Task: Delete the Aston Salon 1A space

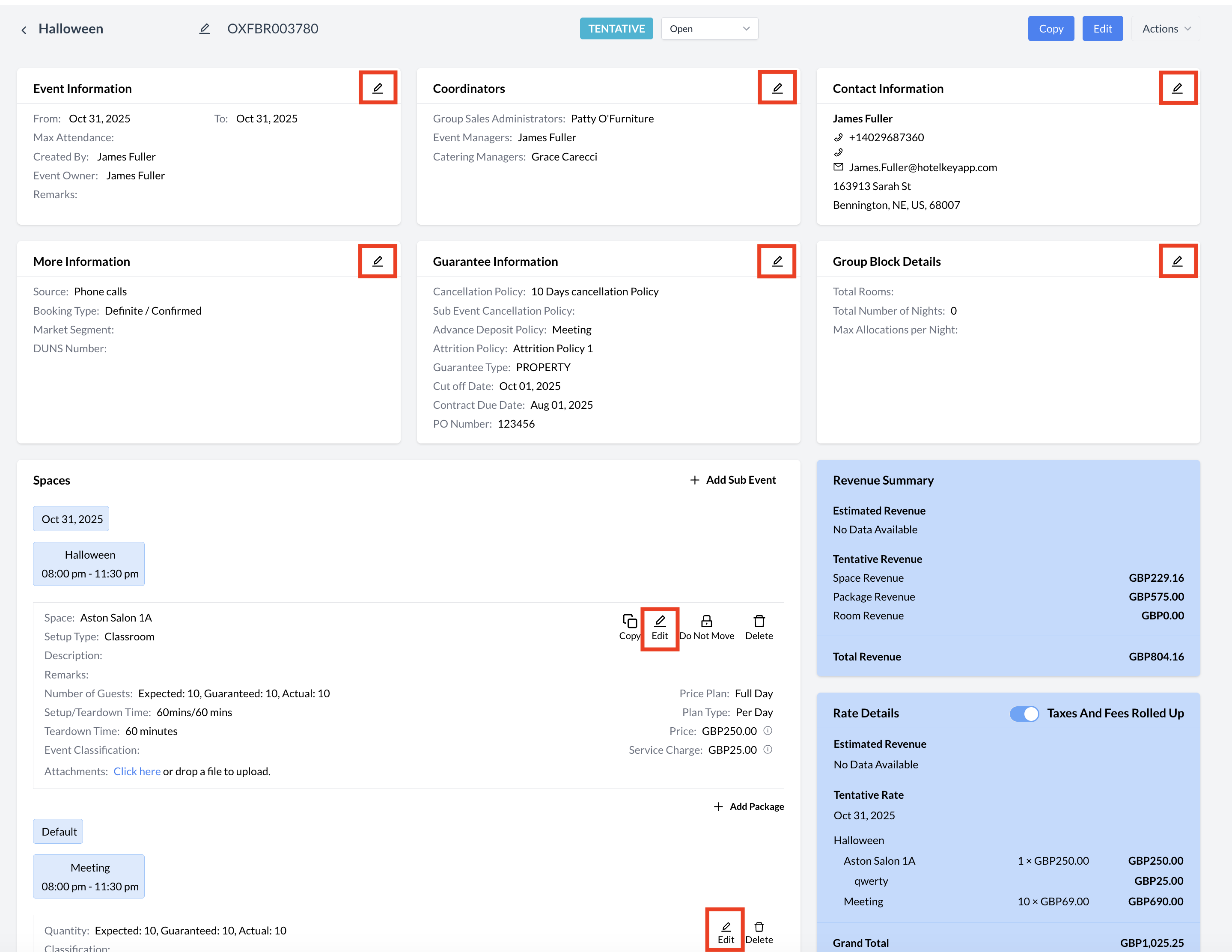Action: click(759, 627)
